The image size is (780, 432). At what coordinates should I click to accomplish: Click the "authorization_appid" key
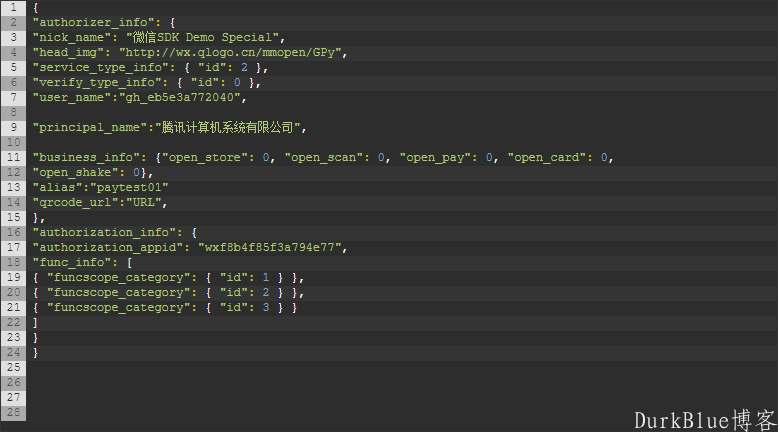108,247
